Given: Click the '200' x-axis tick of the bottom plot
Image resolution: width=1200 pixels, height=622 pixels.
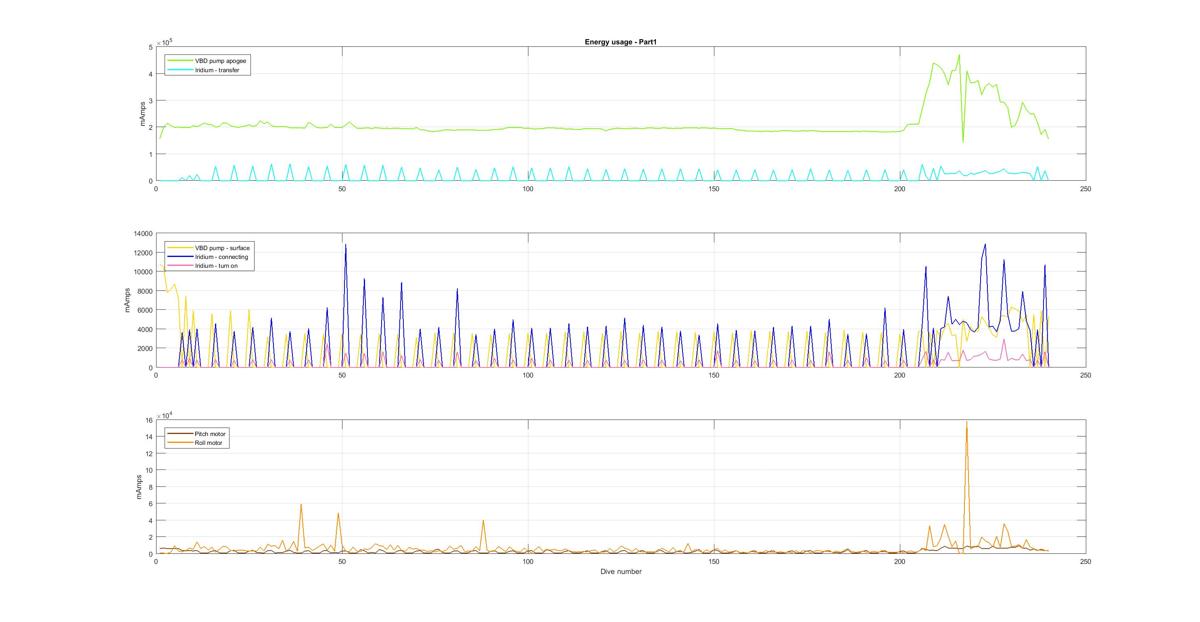Looking at the screenshot, I should (899, 561).
